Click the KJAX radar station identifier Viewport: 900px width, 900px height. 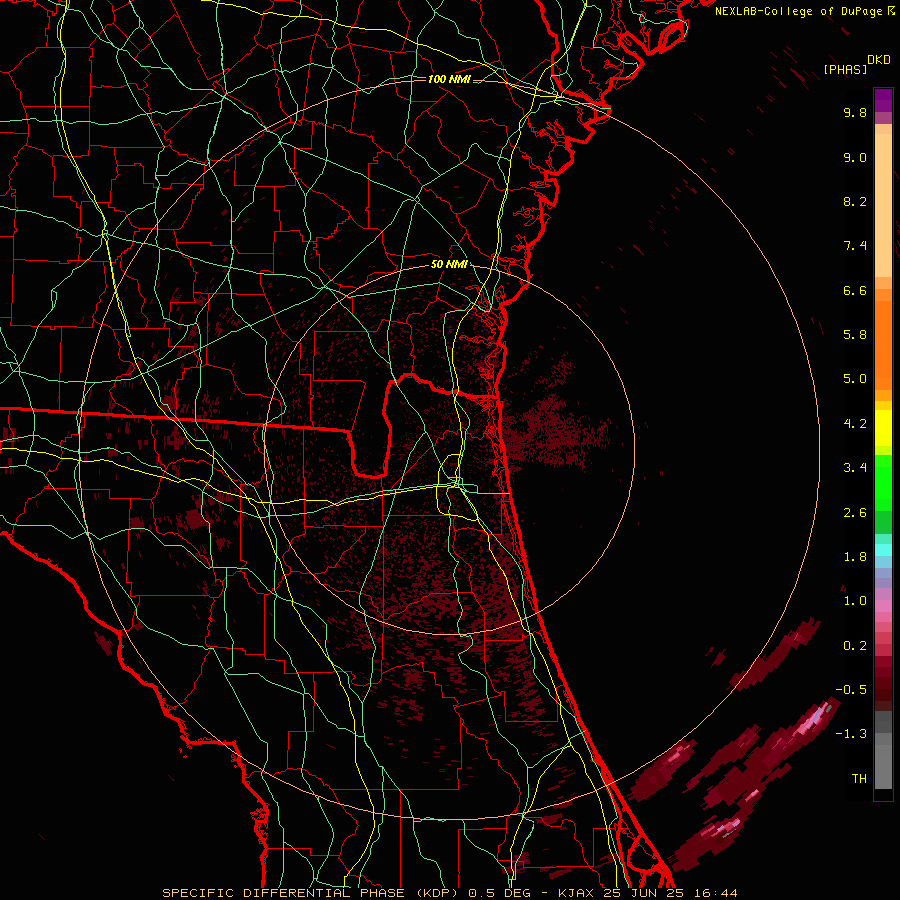coord(576,893)
